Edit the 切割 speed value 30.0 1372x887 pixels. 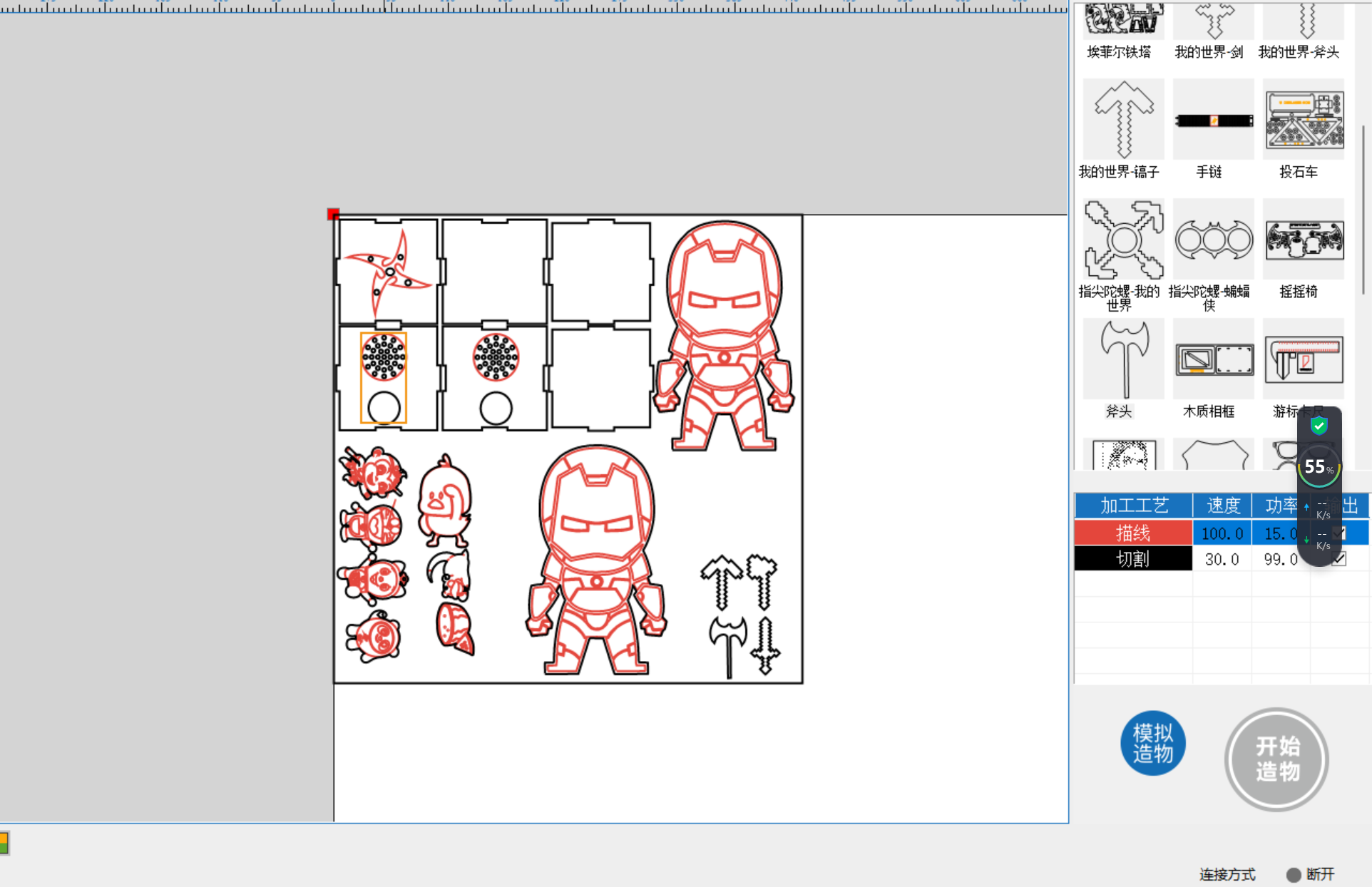(x=1222, y=560)
